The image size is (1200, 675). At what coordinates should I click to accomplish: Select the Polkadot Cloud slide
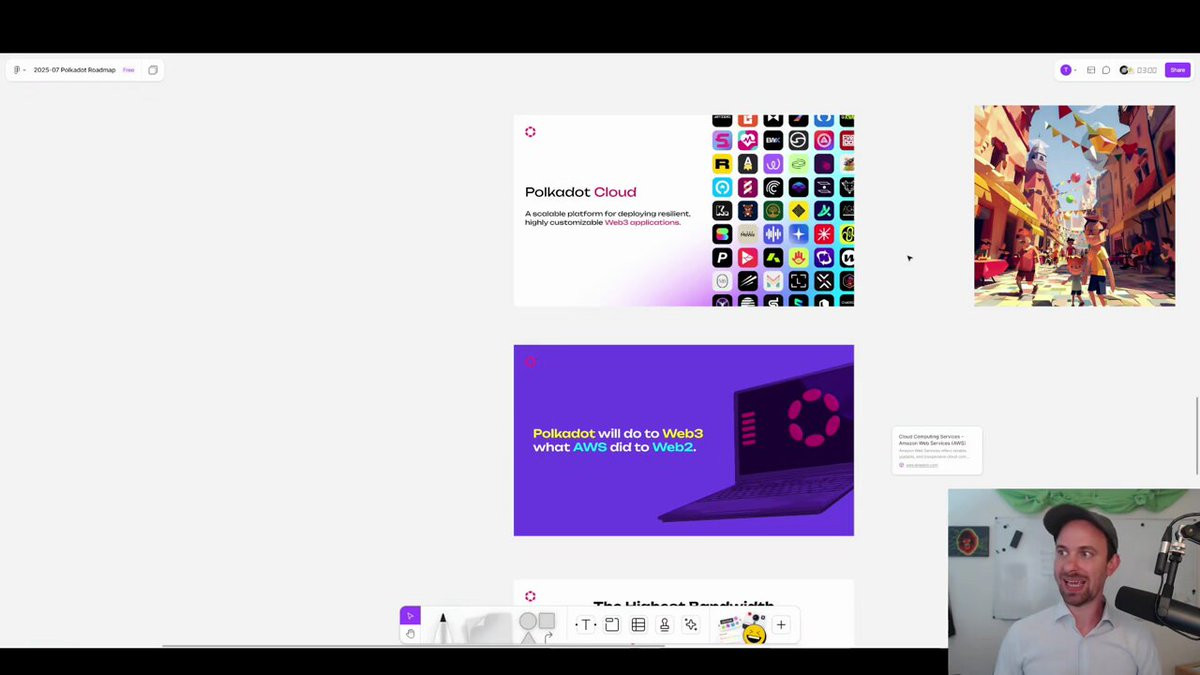point(684,210)
